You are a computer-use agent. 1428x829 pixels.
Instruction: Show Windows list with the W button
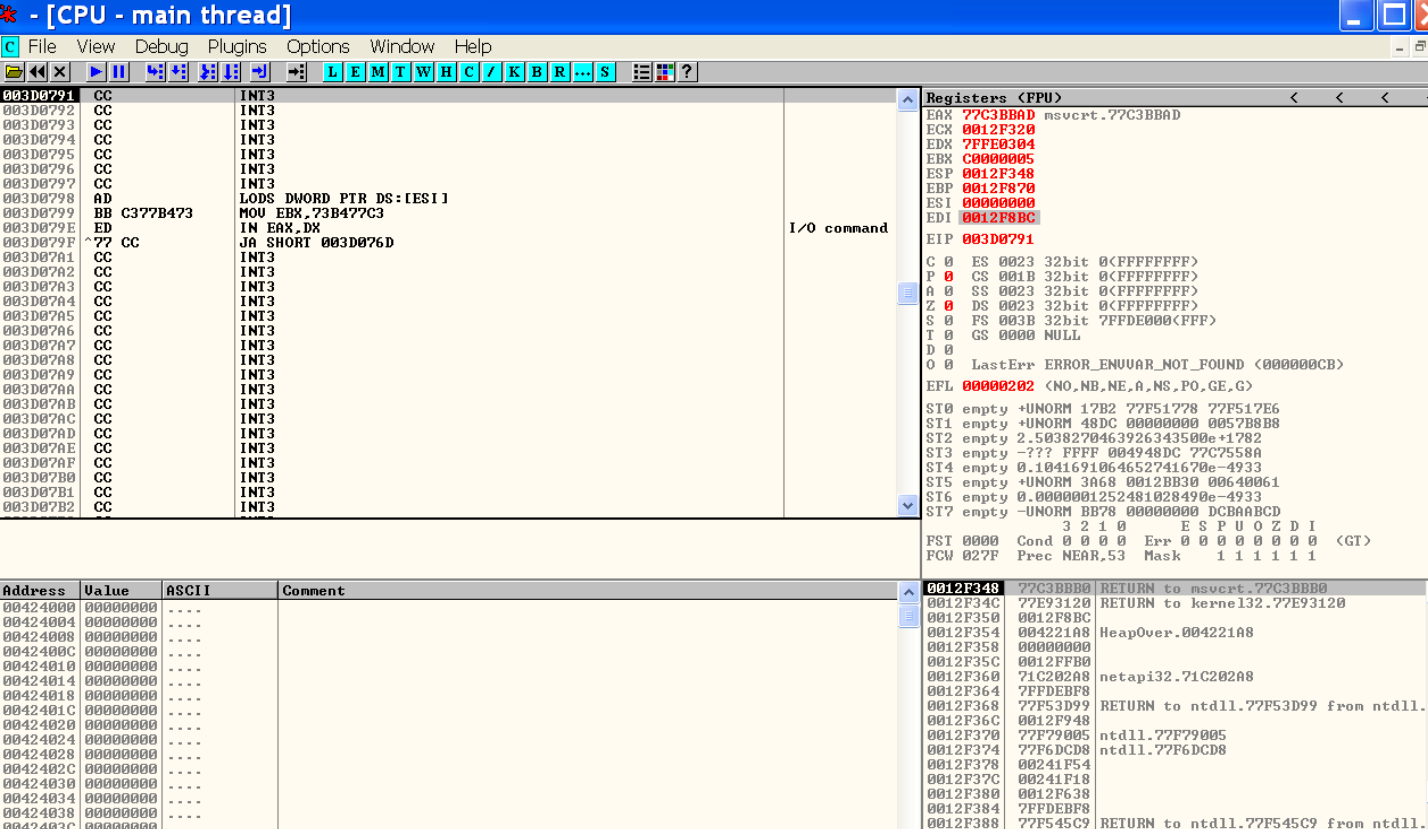423,72
